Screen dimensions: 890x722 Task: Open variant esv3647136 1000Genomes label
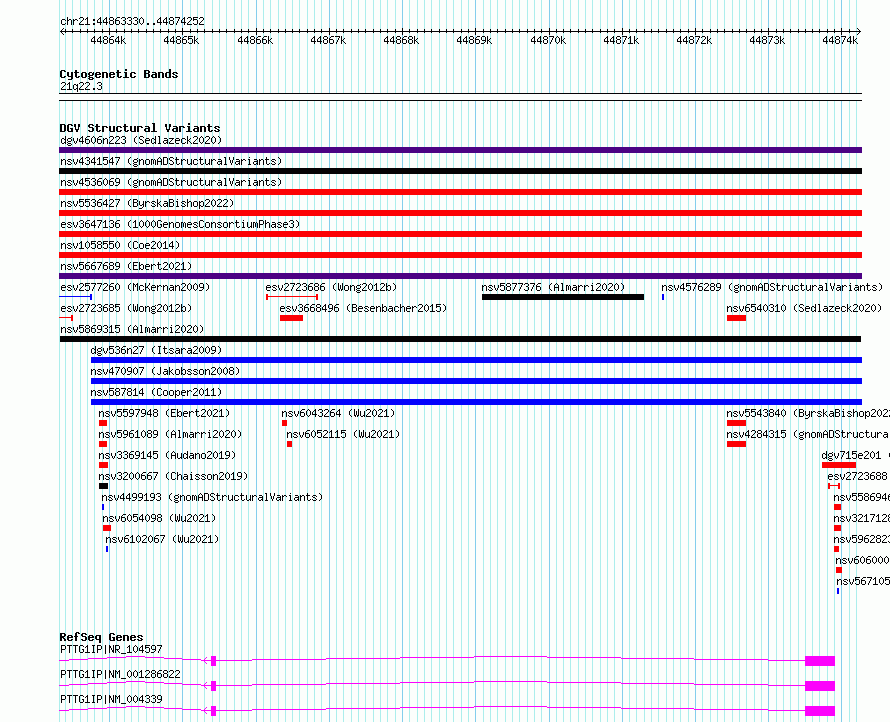click(180, 224)
